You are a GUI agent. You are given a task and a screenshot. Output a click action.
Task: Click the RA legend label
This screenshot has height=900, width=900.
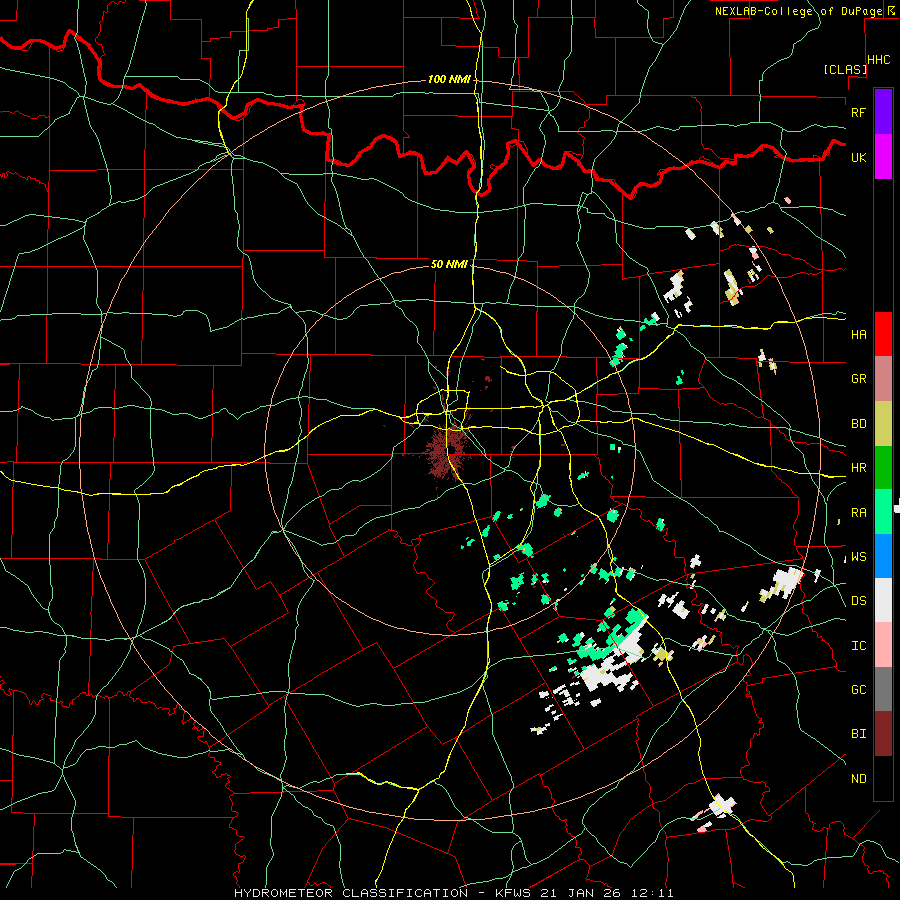coord(858,513)
